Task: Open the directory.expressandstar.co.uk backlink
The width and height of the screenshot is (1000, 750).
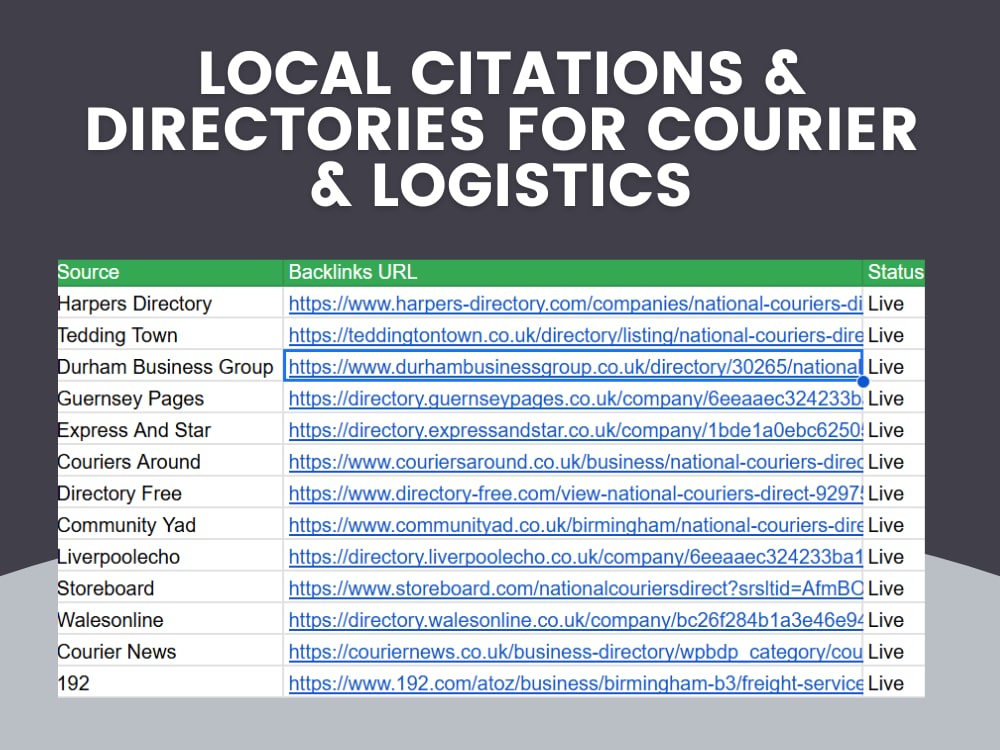Action: click(x=575, y=430)
